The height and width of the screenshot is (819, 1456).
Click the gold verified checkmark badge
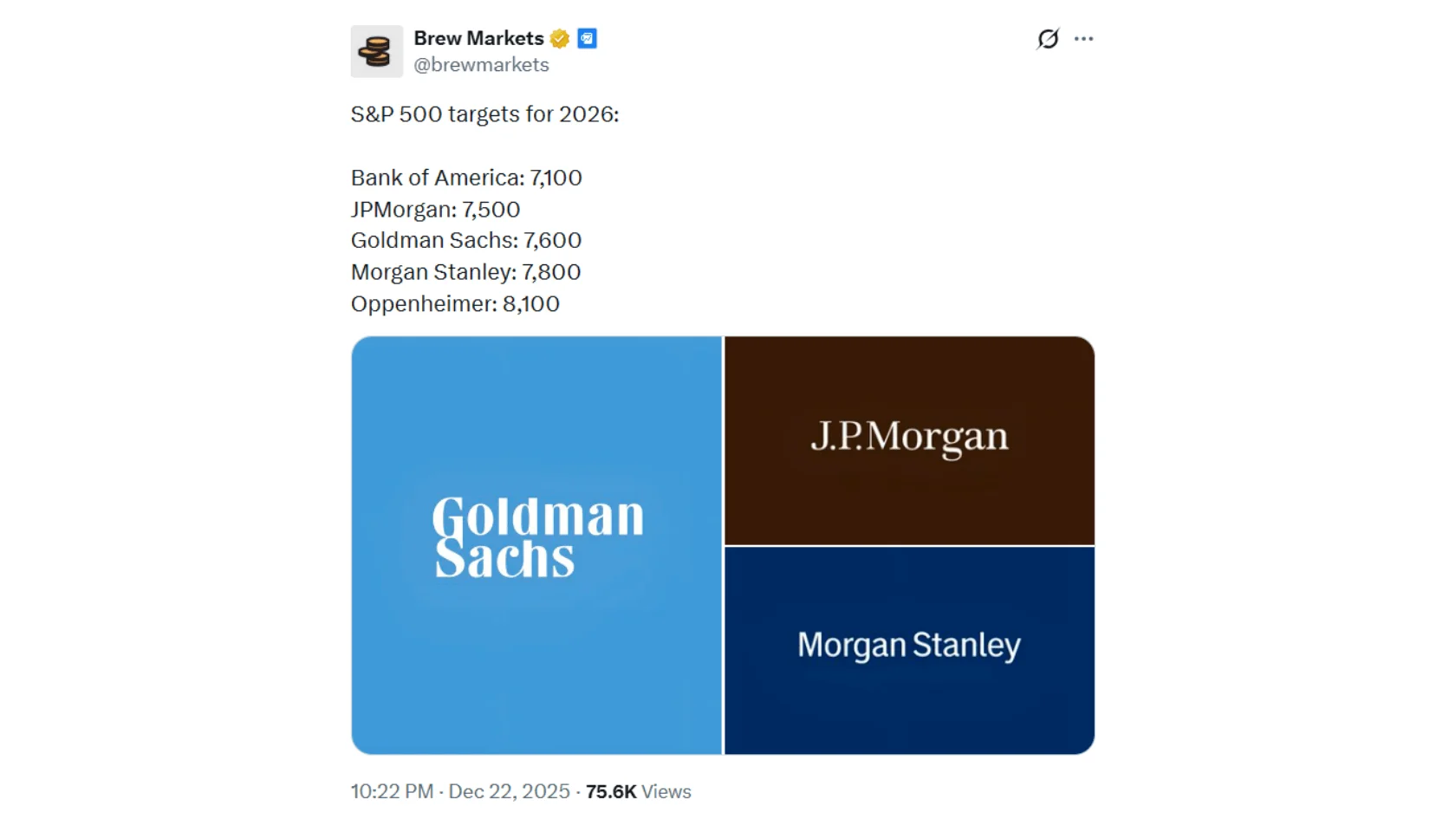pos(560,39)
